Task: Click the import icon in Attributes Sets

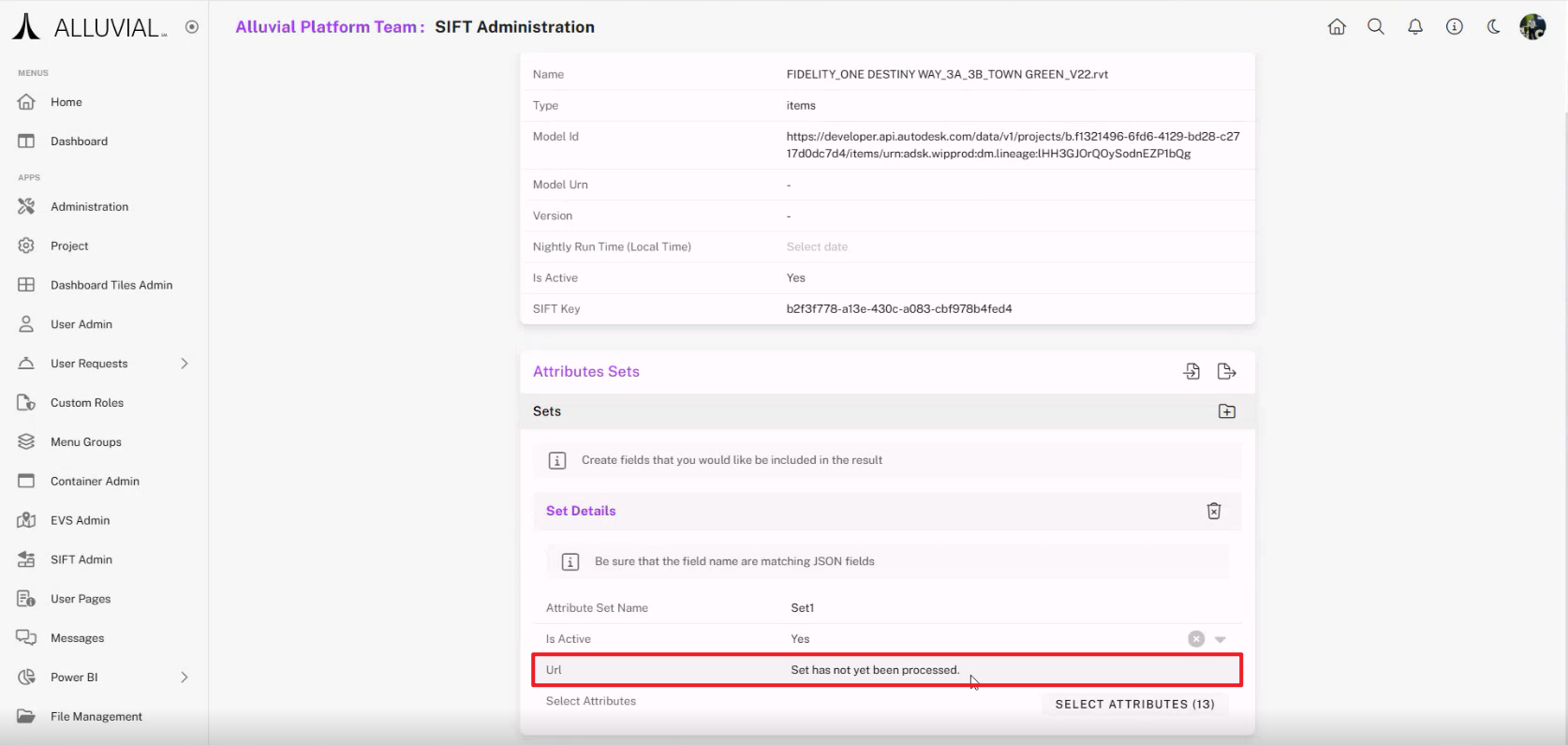Action: coord(1191,372)
